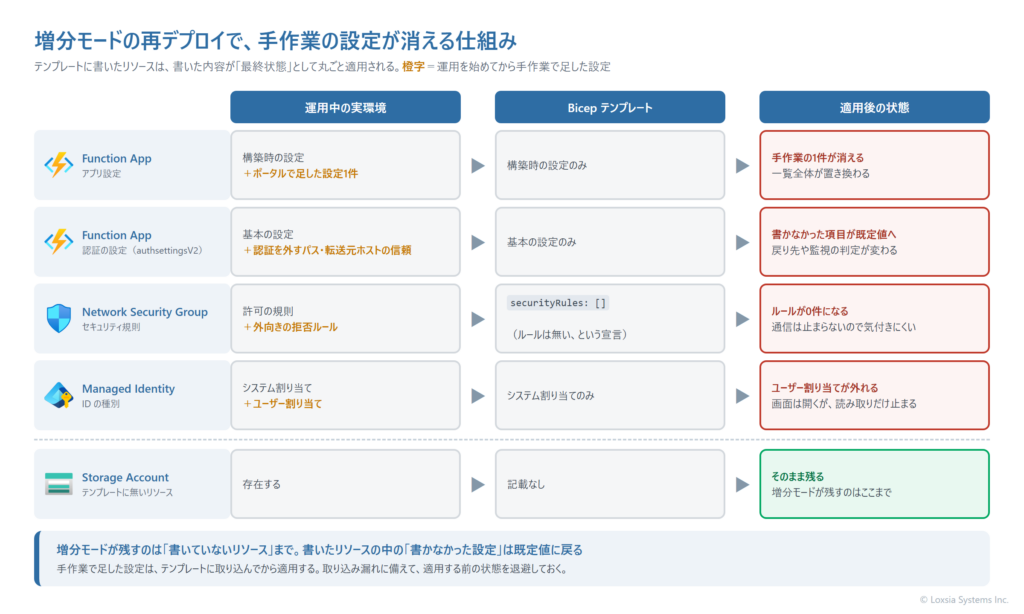Click the 運用中の実環境 column header
This screenshot has height=614, width=1024.
coord(345,107)
